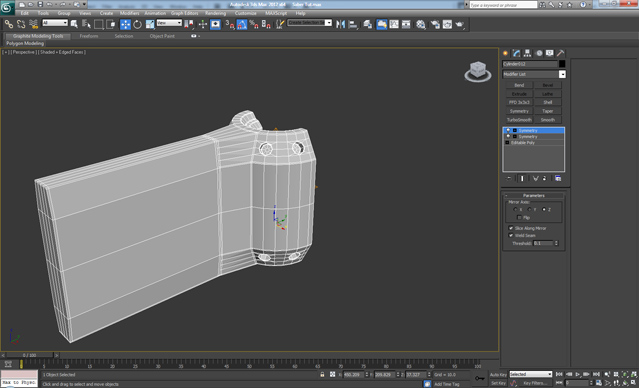Image resolution: width=639 pixels, height=388 pixels.
Task: Toggle lightbulb of the top Symmetry modifier
Action: [508, 130]
